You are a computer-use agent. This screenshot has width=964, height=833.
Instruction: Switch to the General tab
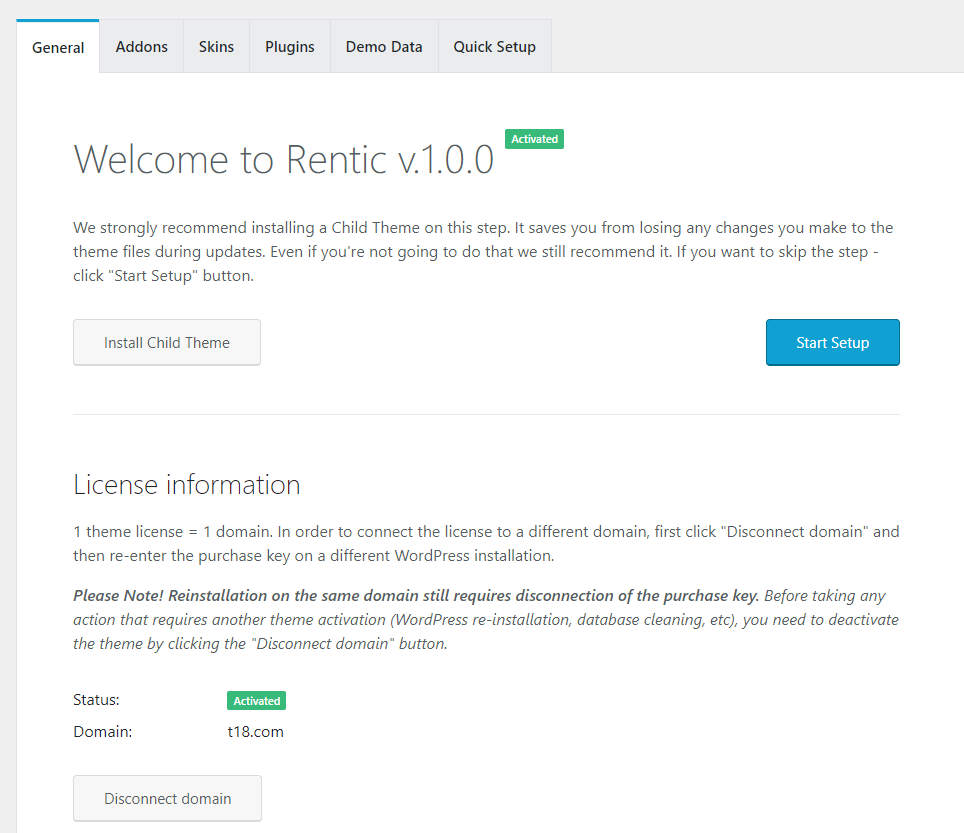click(x=58, y=47)
